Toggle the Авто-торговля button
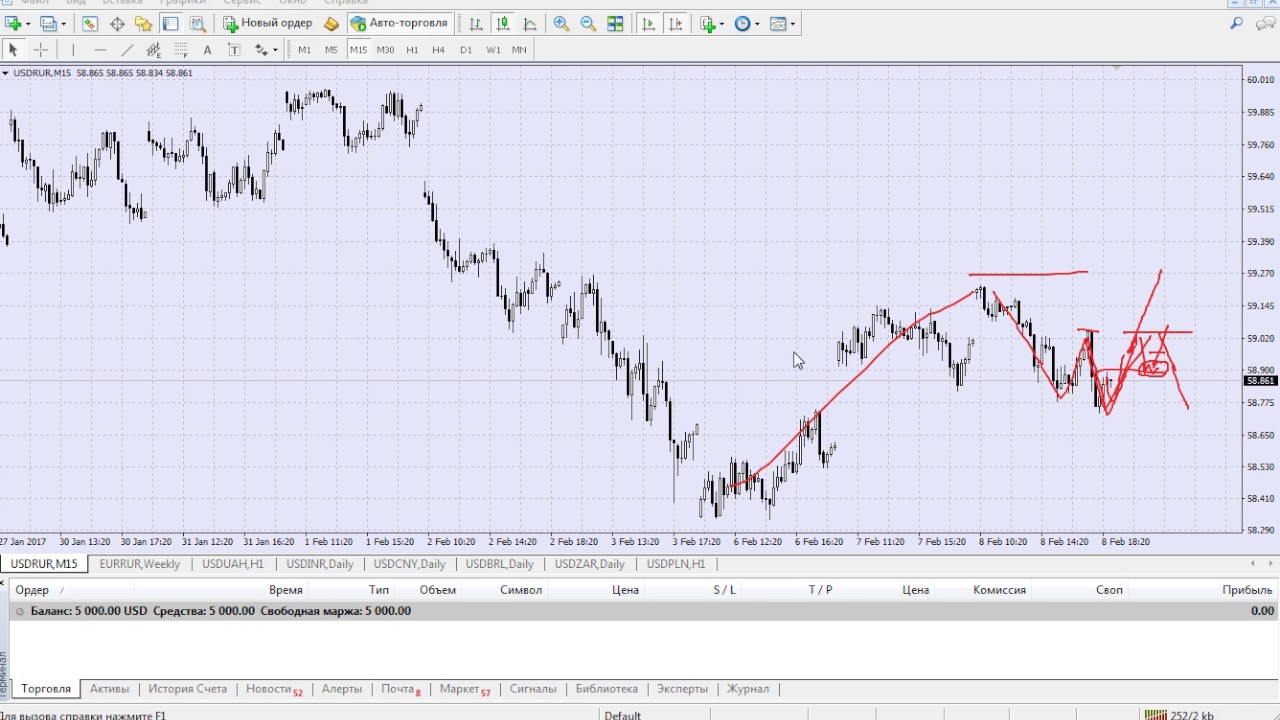The width and height of the screenshot is (1280, 720). click(x=399, y=23)
